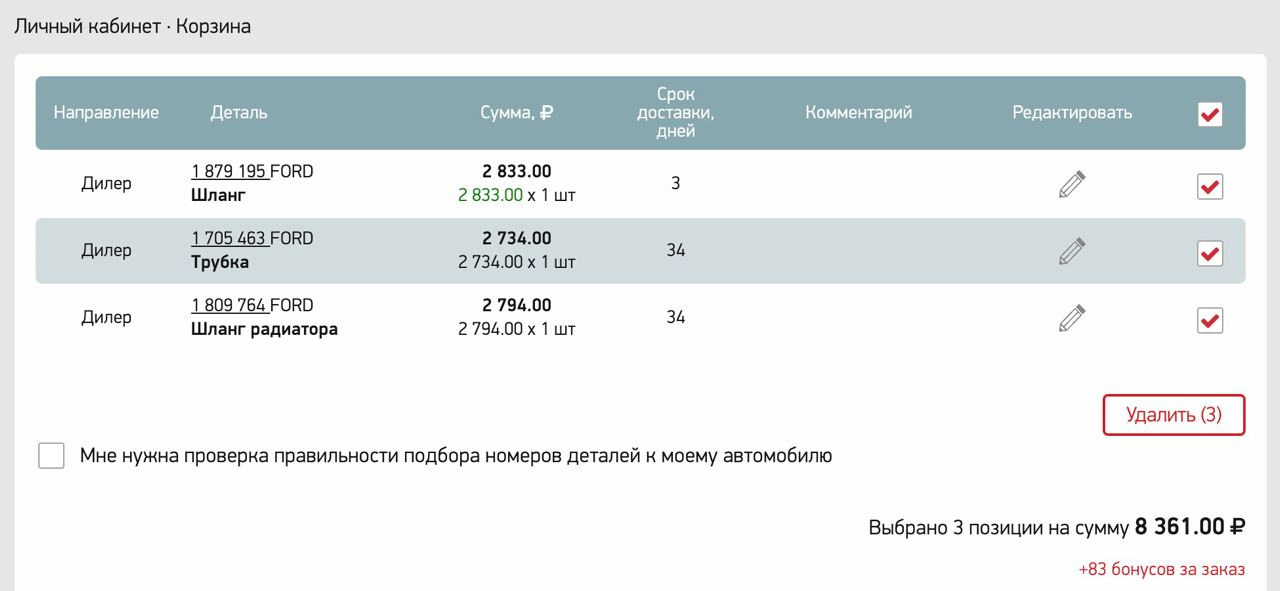The width and height of the screenshot is (1280, 591).
Task: Click the Направление column header
Action: 106,113
